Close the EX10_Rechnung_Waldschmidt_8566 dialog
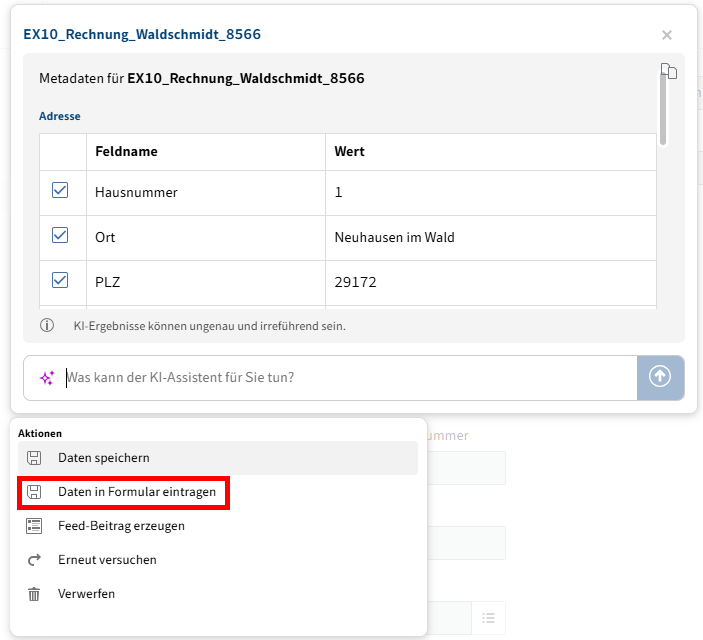 point(667,35)
